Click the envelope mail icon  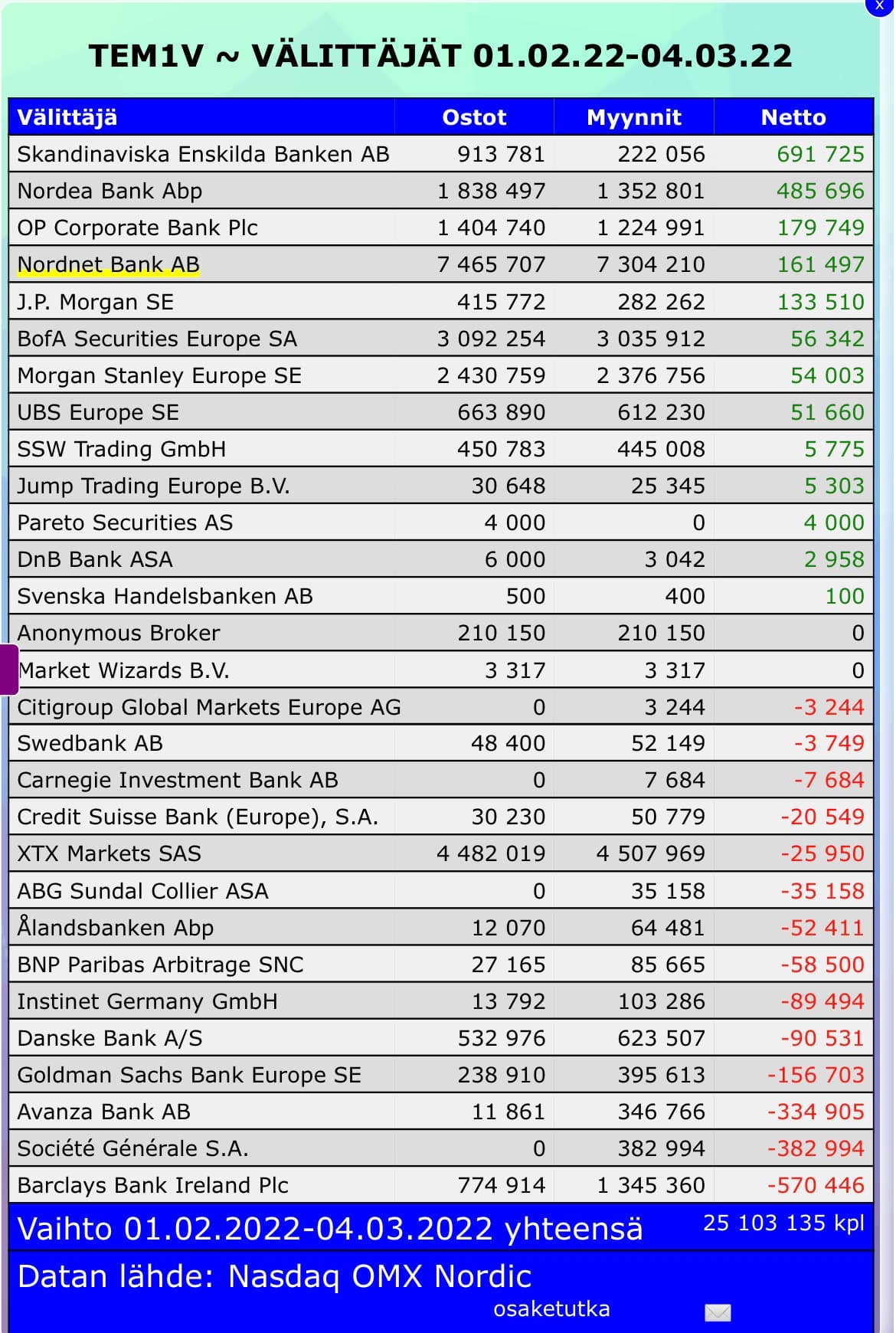click(x=718, y=1312)
